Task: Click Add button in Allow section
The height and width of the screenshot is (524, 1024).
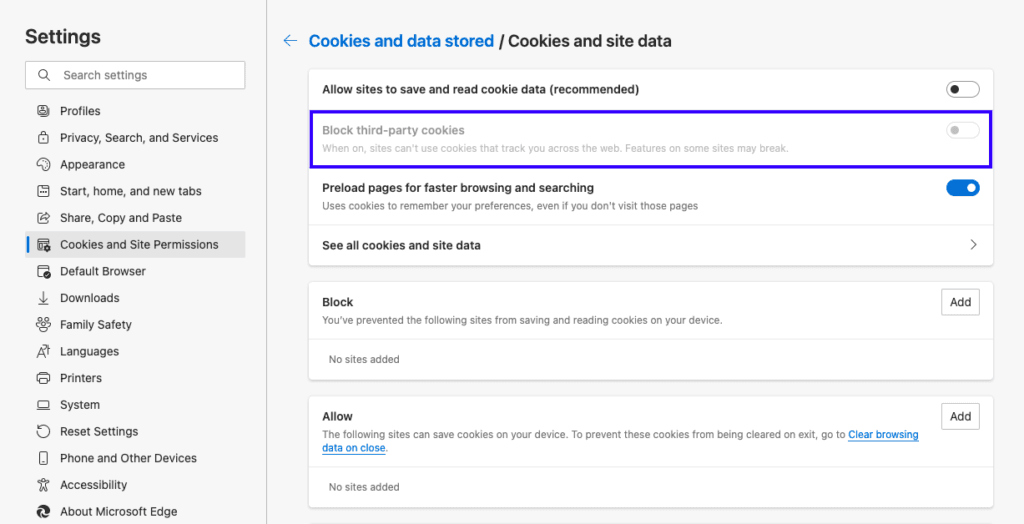Action: 960,417
